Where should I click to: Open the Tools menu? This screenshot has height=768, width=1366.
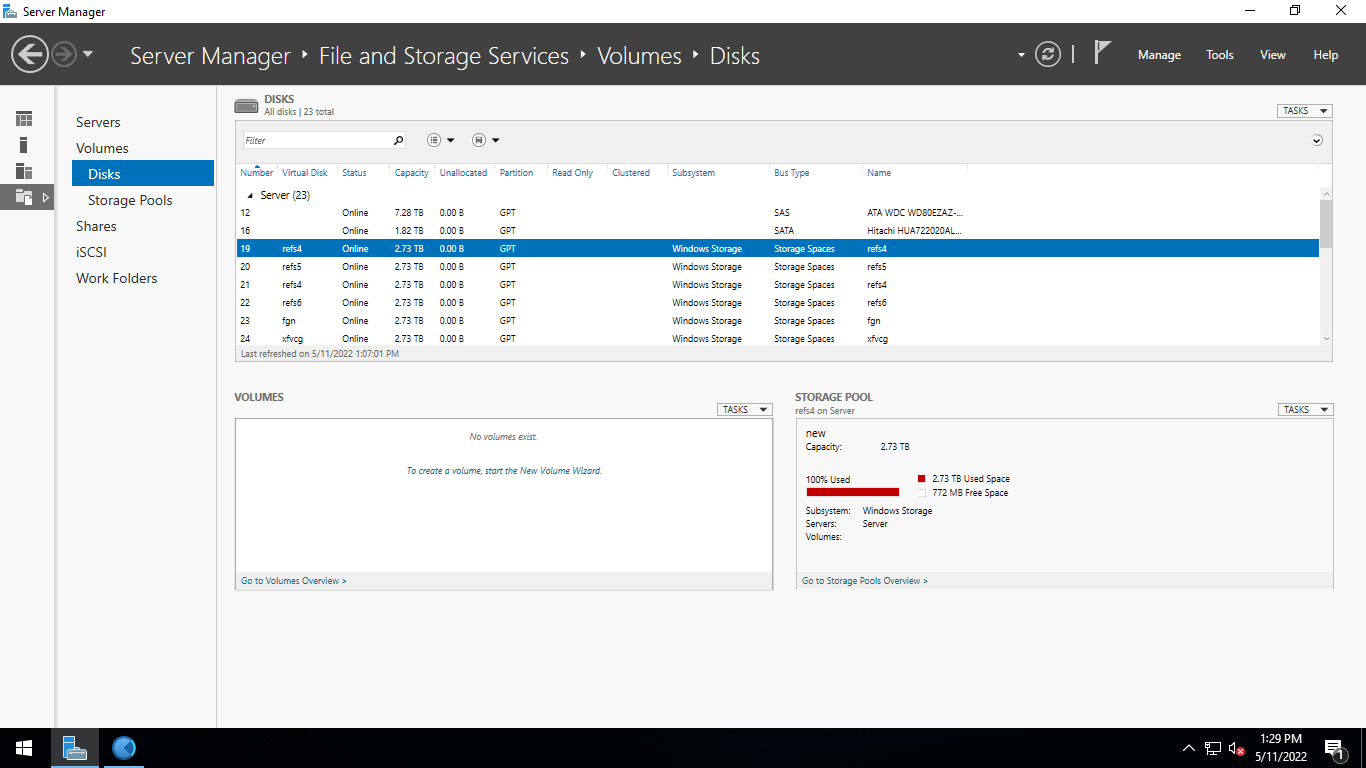pos(1219,55)
